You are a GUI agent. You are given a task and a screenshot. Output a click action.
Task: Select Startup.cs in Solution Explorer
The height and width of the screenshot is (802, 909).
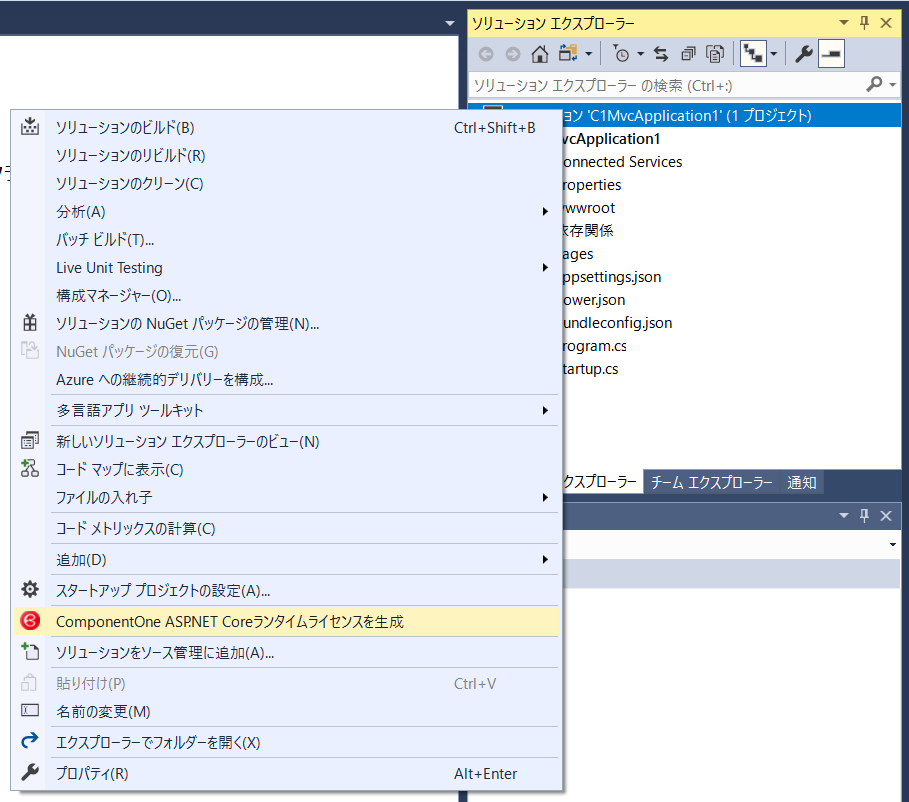coord(590,369)
